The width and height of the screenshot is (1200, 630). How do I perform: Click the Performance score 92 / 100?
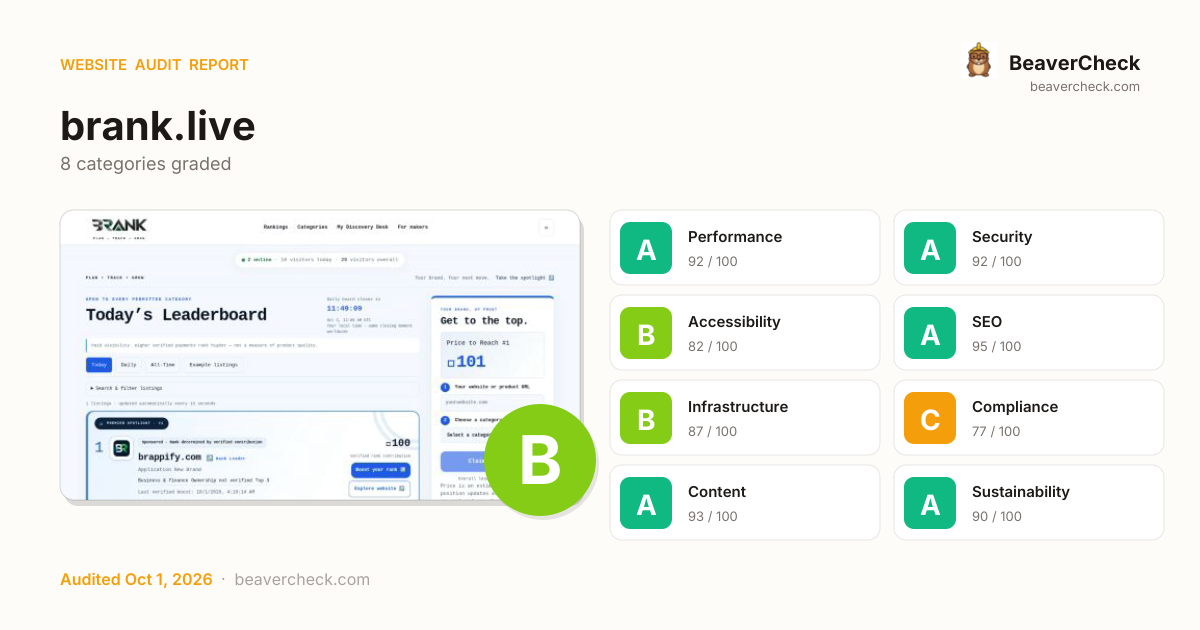713,262
